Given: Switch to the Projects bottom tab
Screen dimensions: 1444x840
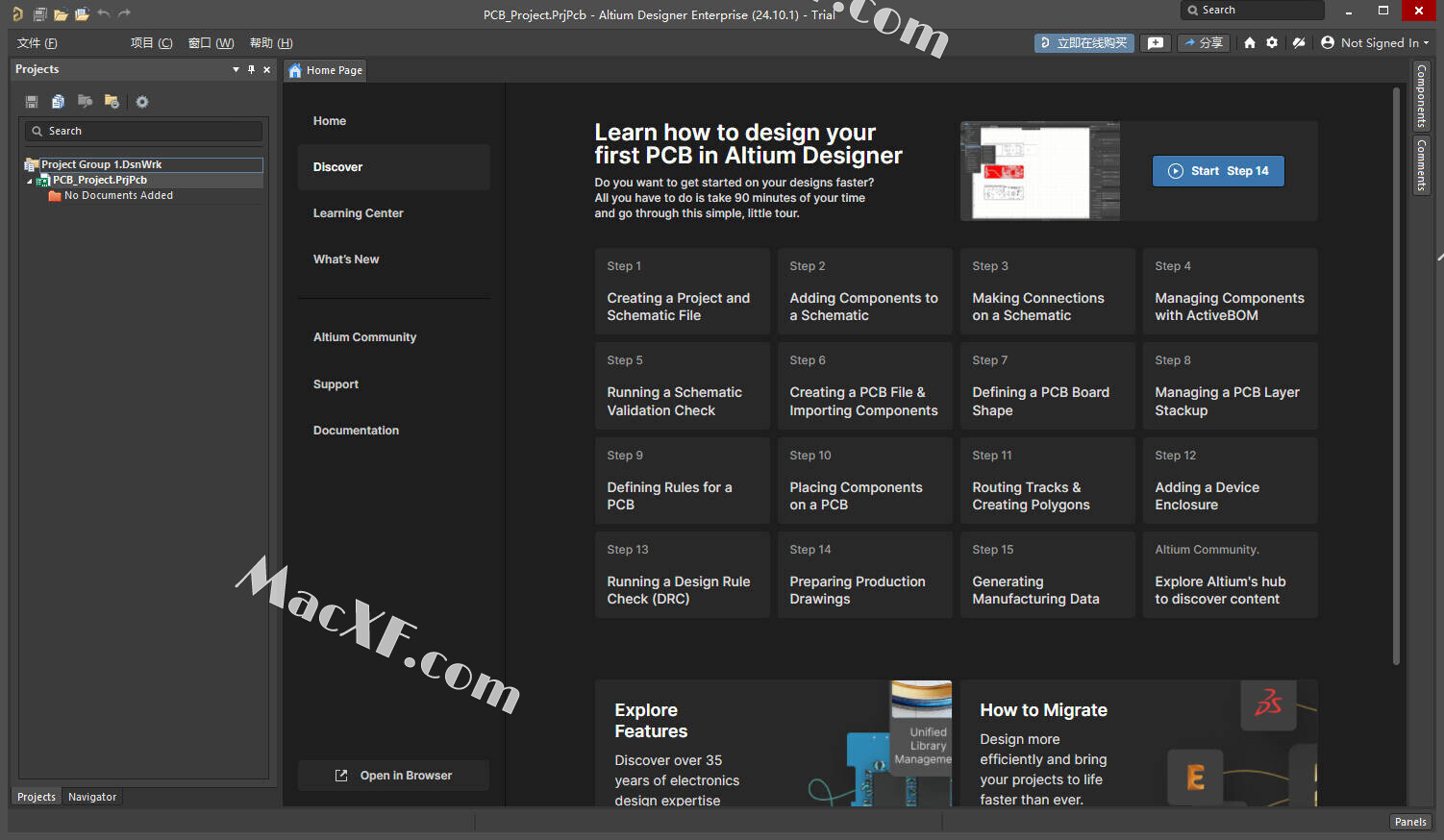Looking at the screenshot, I should point(37,797).
